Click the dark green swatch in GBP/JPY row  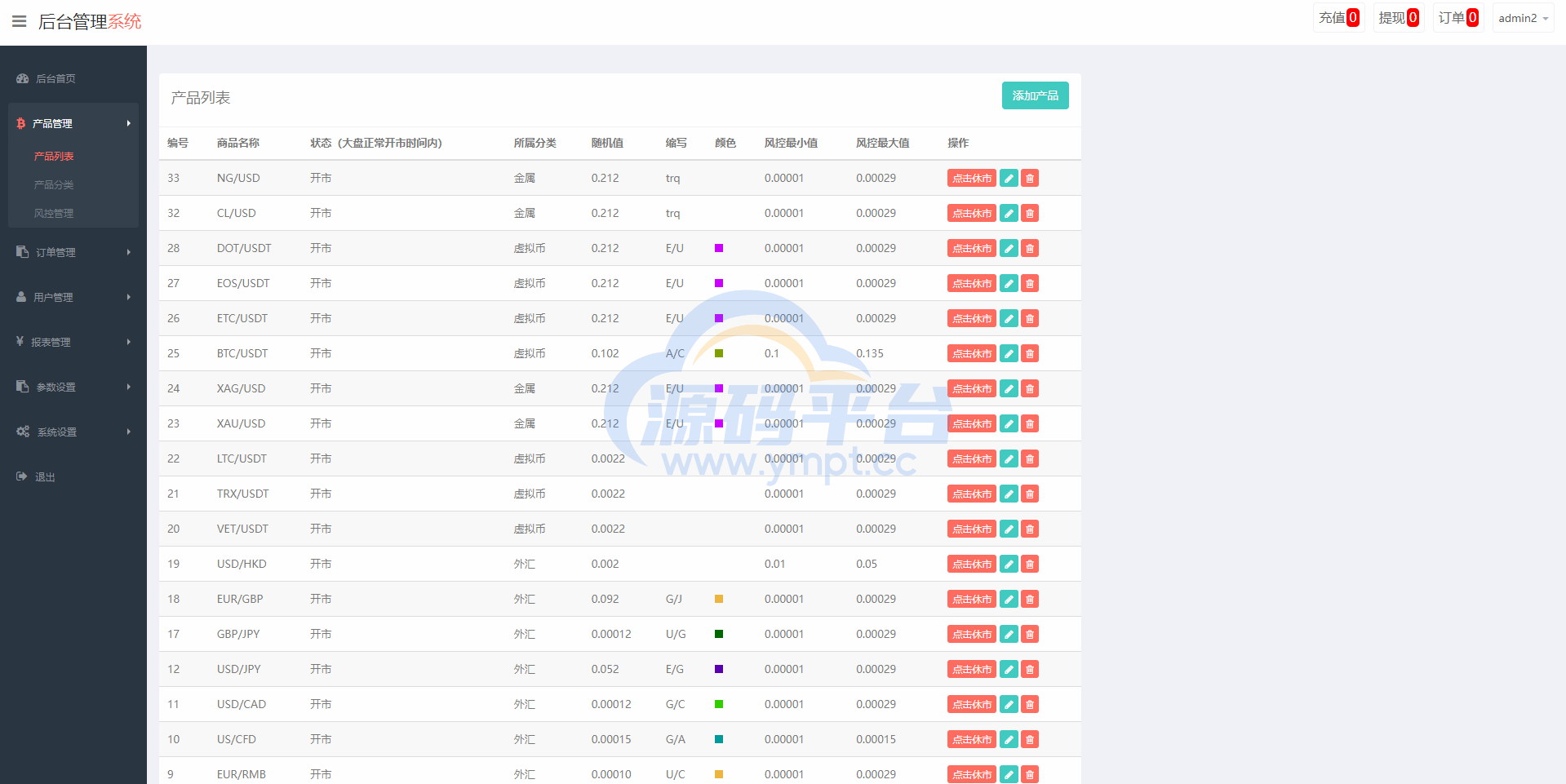tap(719, 634)
